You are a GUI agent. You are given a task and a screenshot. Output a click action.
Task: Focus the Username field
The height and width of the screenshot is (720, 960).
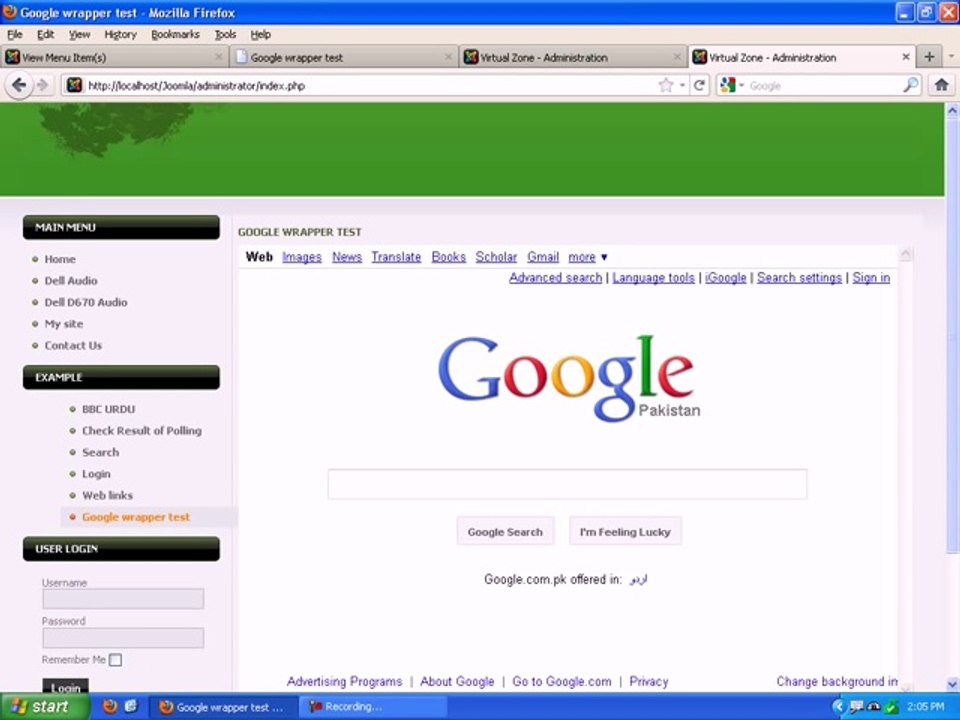point(123,598)
